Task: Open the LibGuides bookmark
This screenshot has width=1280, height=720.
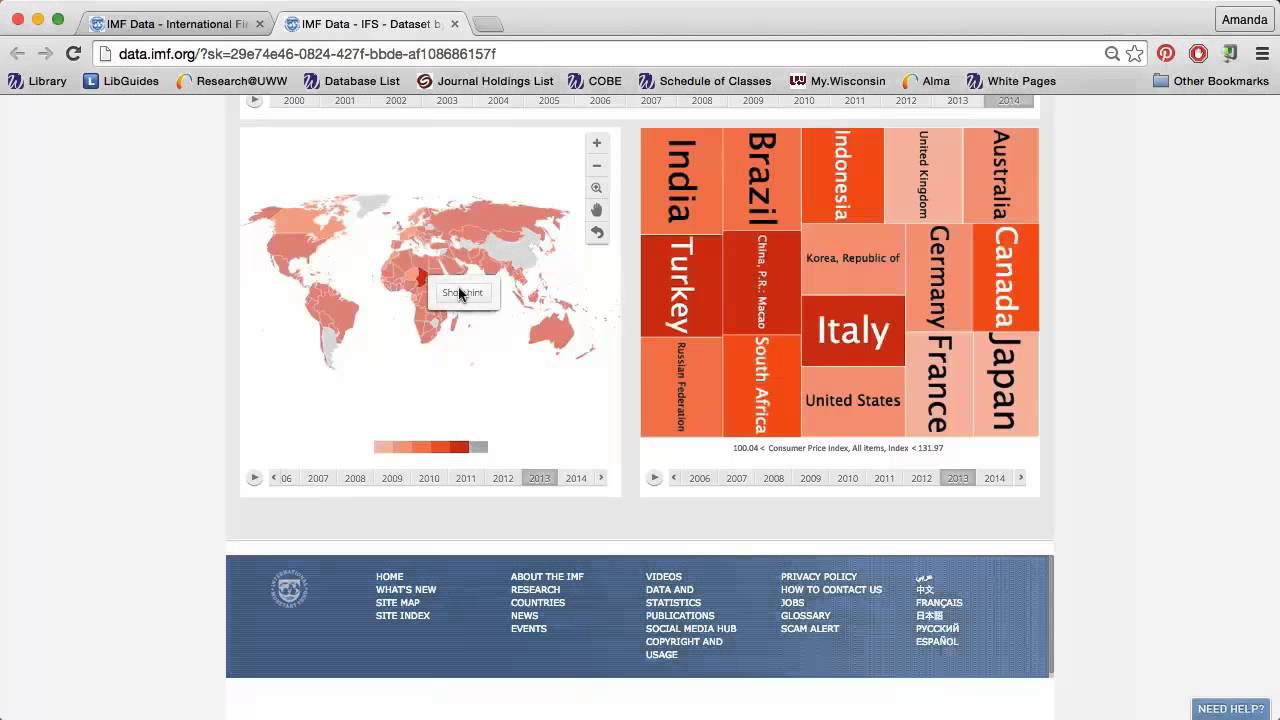Action: [121, 81]
